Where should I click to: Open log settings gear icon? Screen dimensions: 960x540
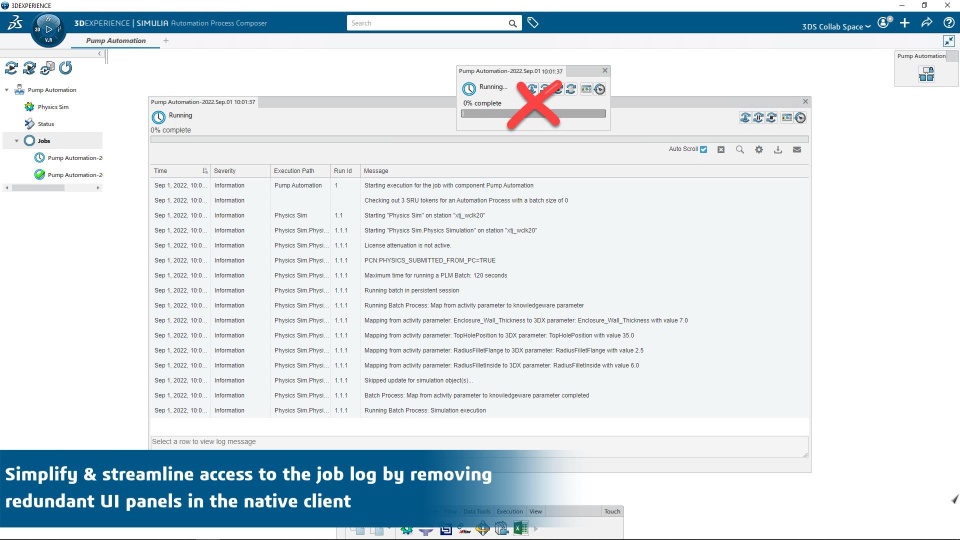pyautogui.click(x=759, y=149)
